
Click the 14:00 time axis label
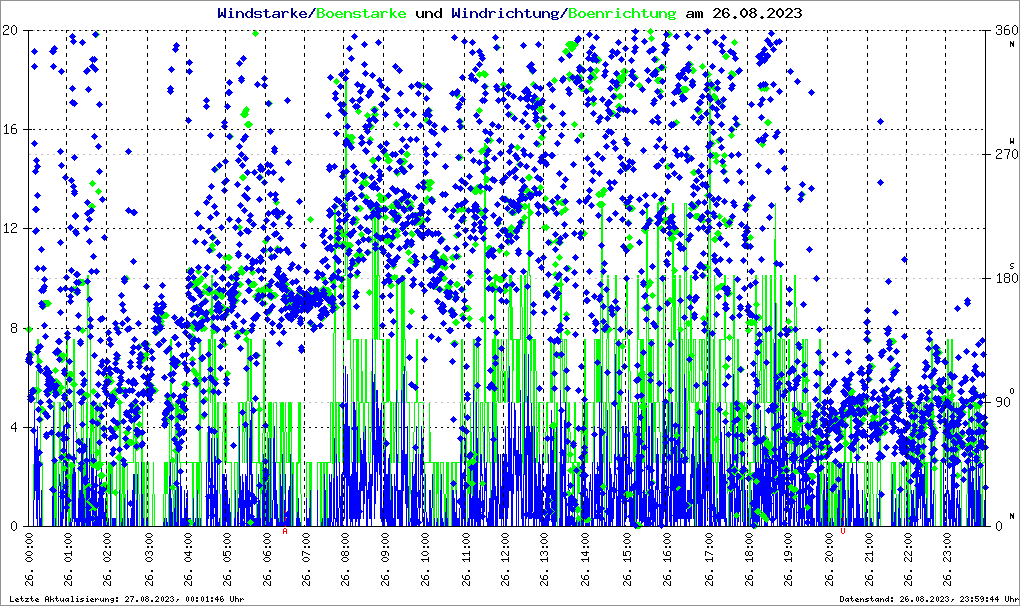tap(585, 559)
